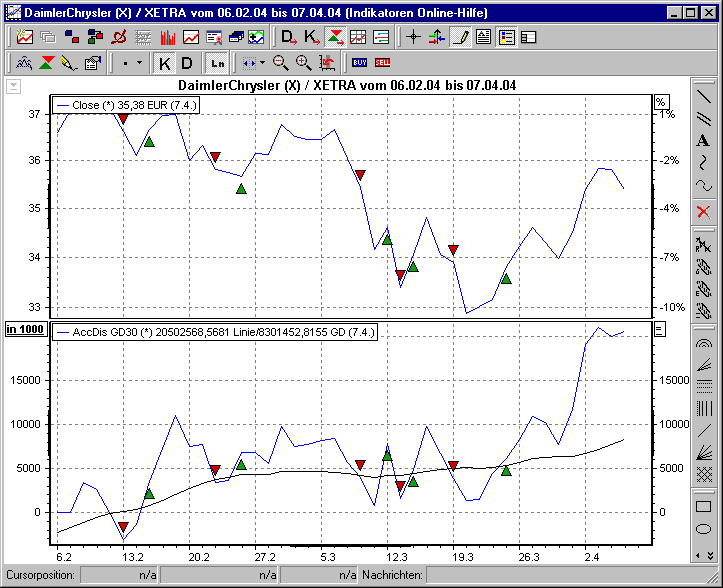Choose the parallel lines channel tool
The height and width of the screenshot is (588, 723).
point(703,118)
